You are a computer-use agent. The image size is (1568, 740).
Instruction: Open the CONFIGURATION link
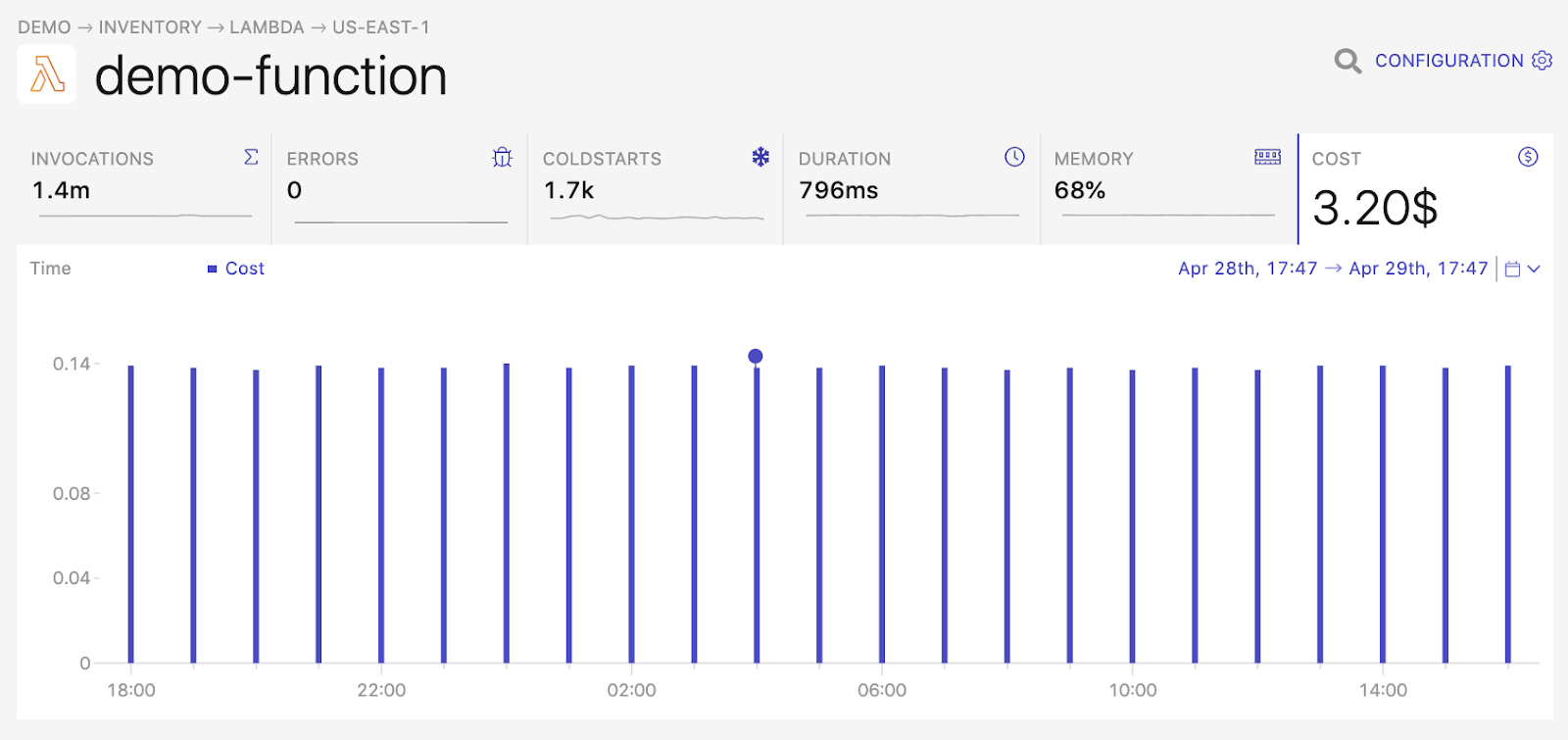pyautogui.click(x=1449, y=61)
